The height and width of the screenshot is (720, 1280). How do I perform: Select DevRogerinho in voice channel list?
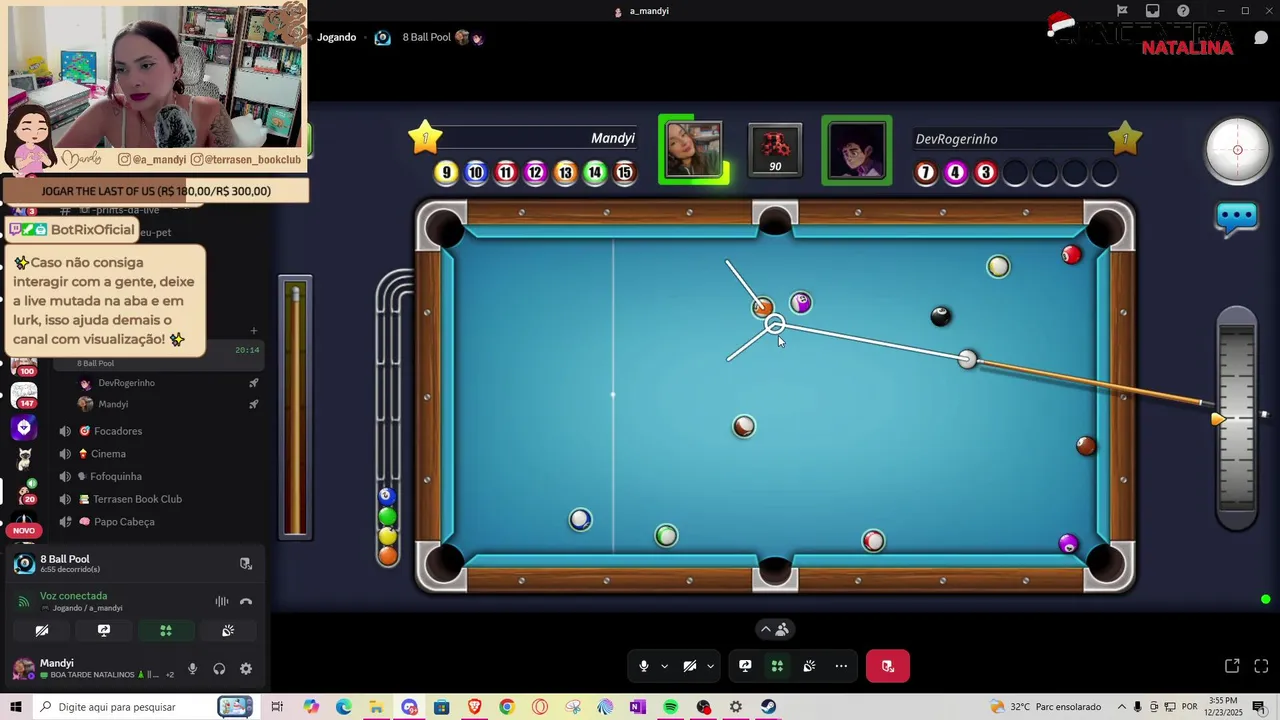tap(168, 383)
